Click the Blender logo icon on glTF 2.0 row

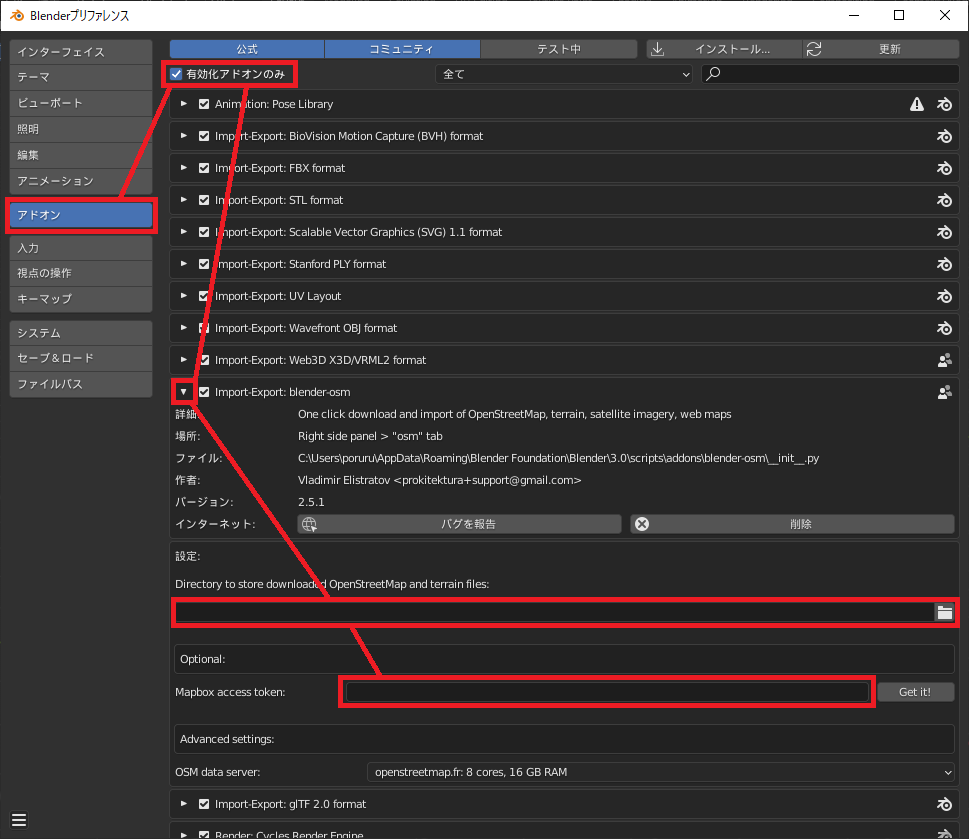[943, 804]
